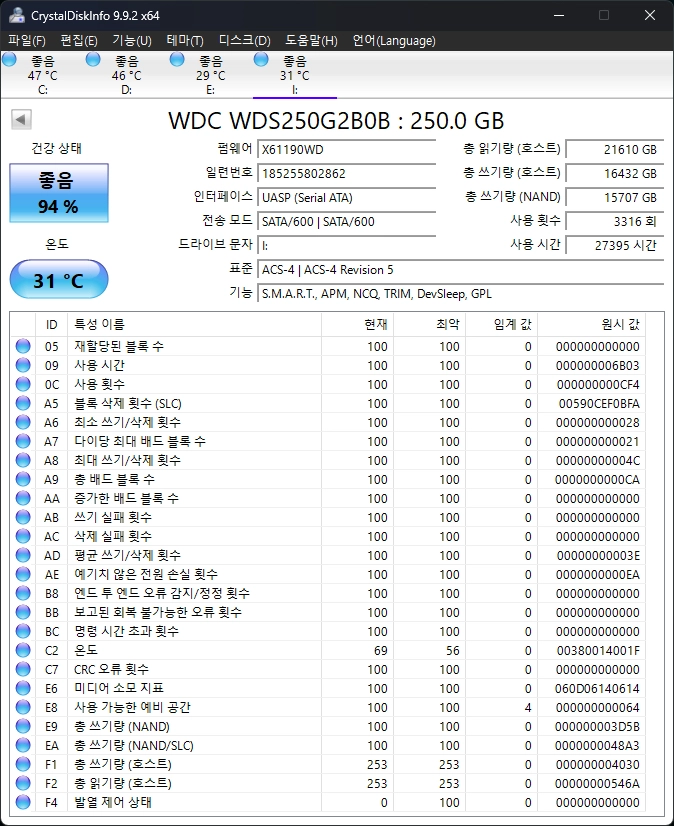Click the 발열 제어 상태 row name
This screenshot has height=826, width=674.
(113, 802)
